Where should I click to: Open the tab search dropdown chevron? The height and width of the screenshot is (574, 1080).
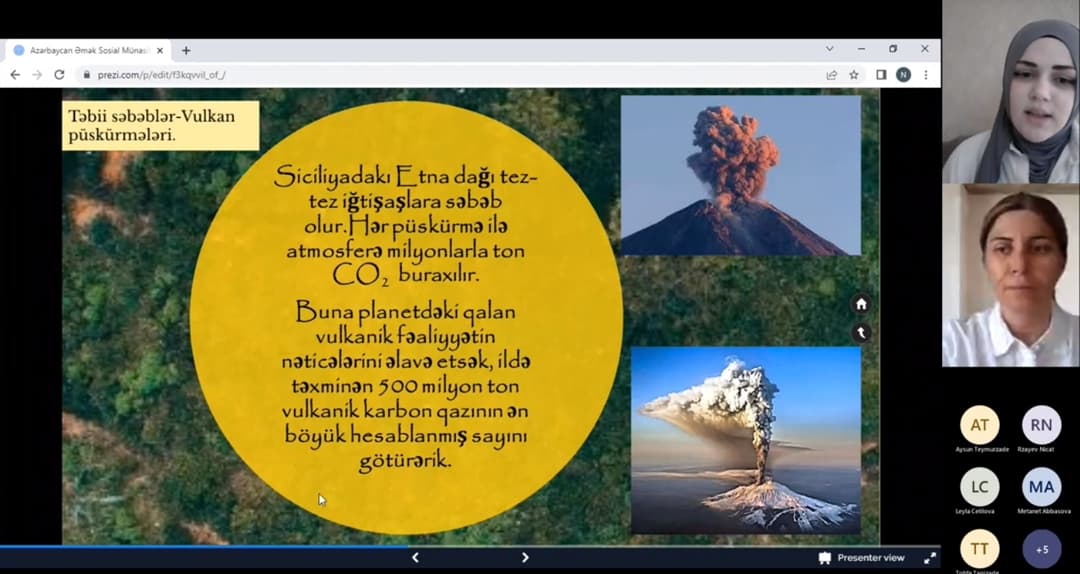[x=829, y=49]
